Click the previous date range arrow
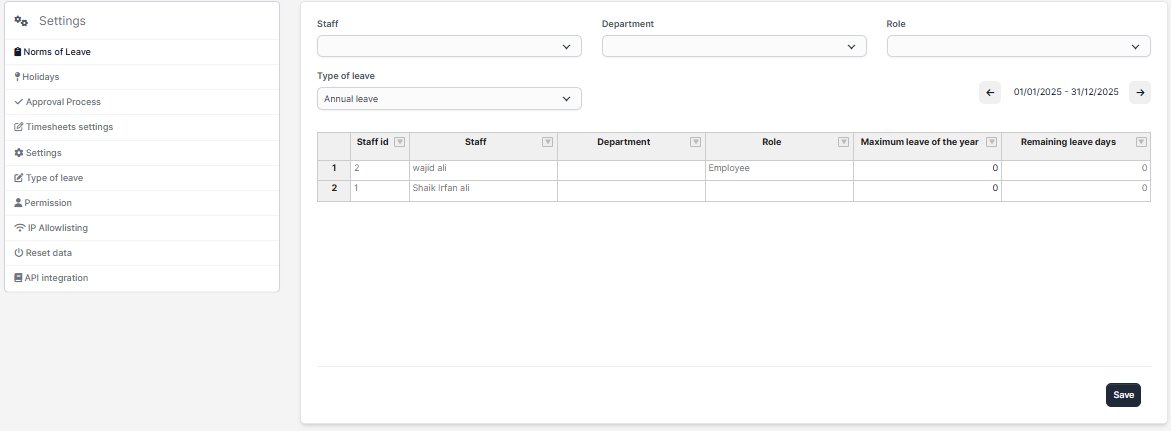This screenshot has height=431, width=1171. pos(990,92)
